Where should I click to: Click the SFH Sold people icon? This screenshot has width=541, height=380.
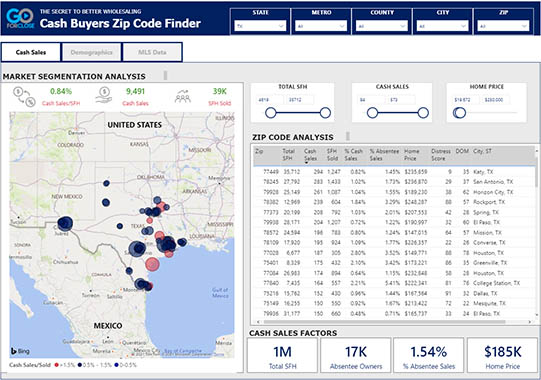pyautogui.click(x=183, y=97)
